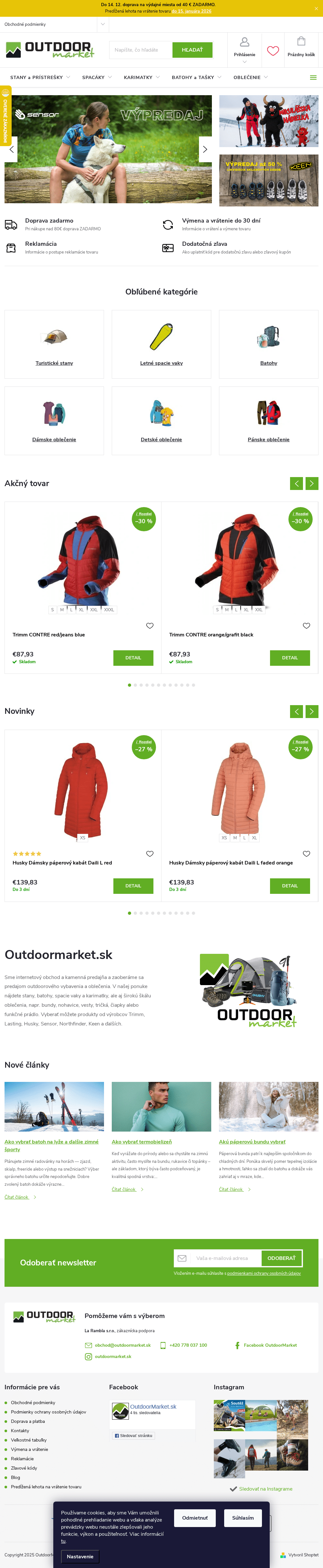Image resolution: width=323 pixels, height=1568 pixels.
Task: Open the wishlist heart icon in header
Action: coord(273,51)
